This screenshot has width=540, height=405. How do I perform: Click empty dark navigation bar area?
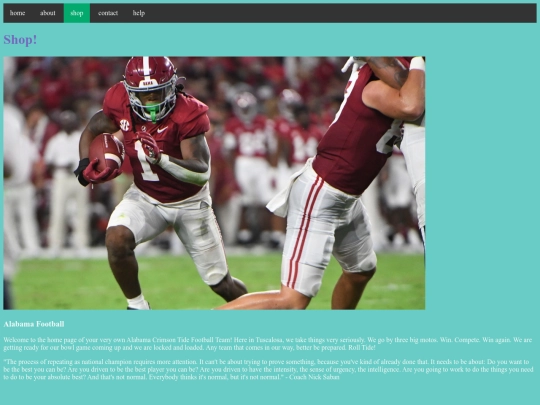[x=341, y=13]
